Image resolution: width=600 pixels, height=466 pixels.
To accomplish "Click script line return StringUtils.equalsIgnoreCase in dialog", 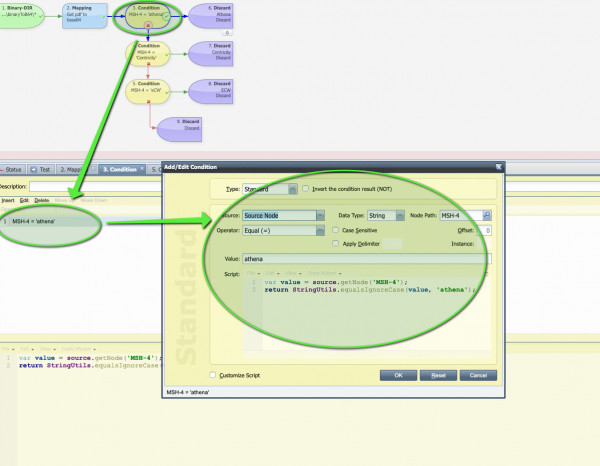I will click(369, 290).
